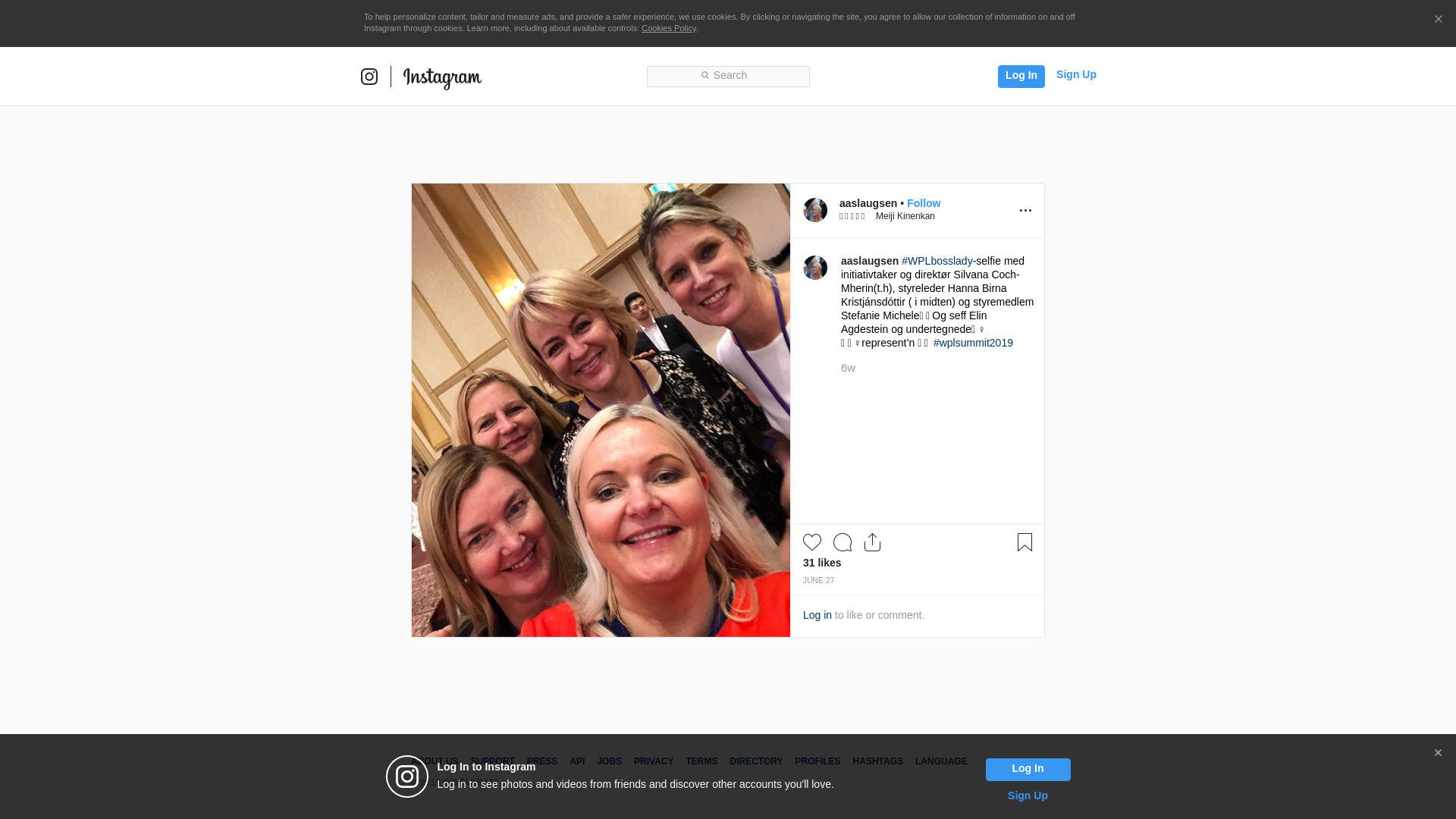
Task: Click the comment bubble icon
Action: tap(843, 542)
